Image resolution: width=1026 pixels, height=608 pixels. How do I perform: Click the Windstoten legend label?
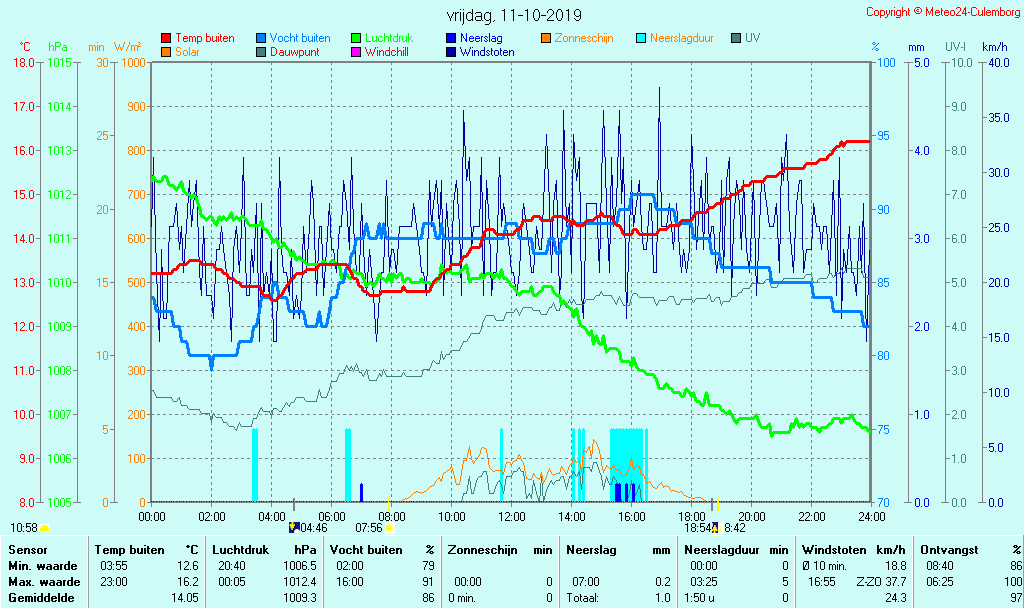pyautogui.click(x=487, y=52)
